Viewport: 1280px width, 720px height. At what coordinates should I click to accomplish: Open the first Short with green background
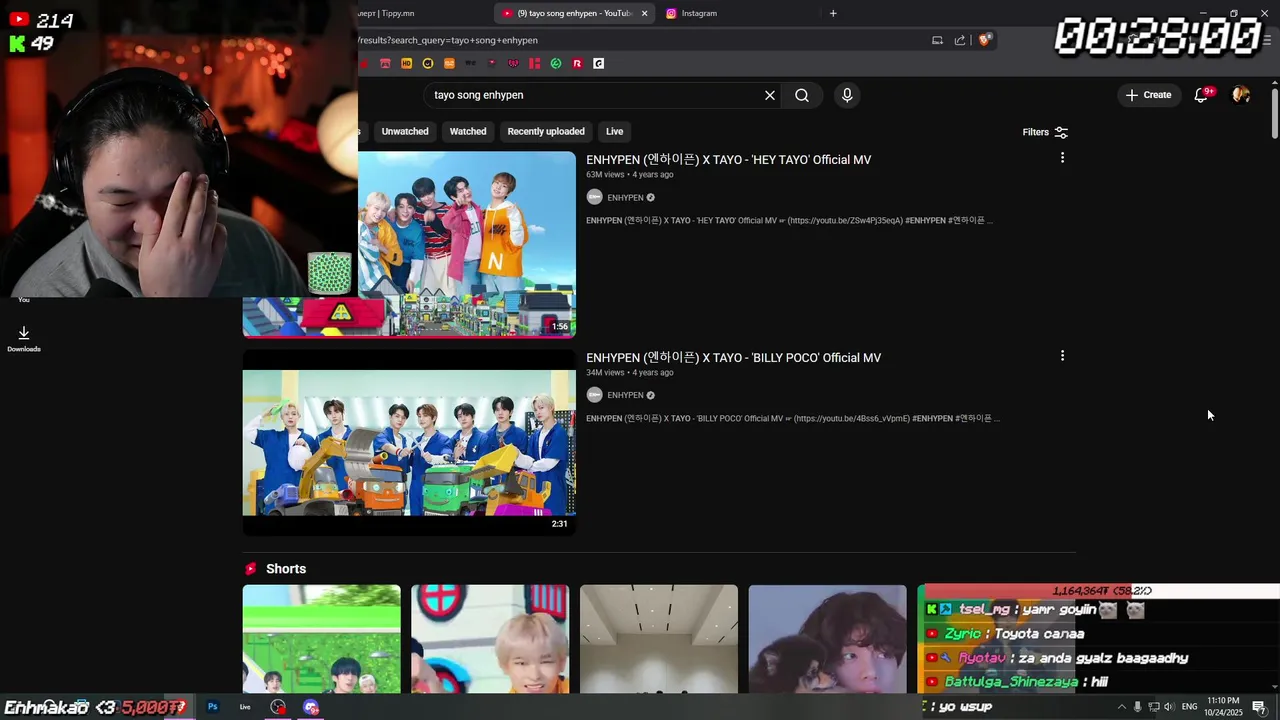[x=321, y=639]
